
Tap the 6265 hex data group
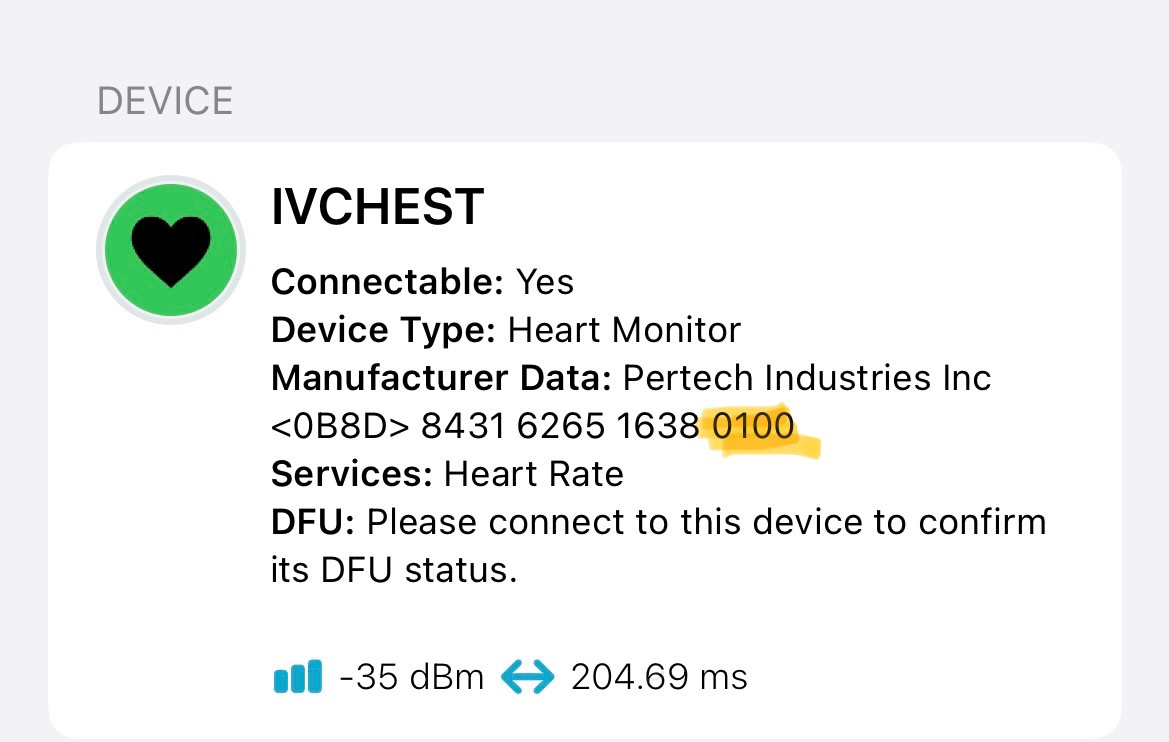tap(561, 426)
